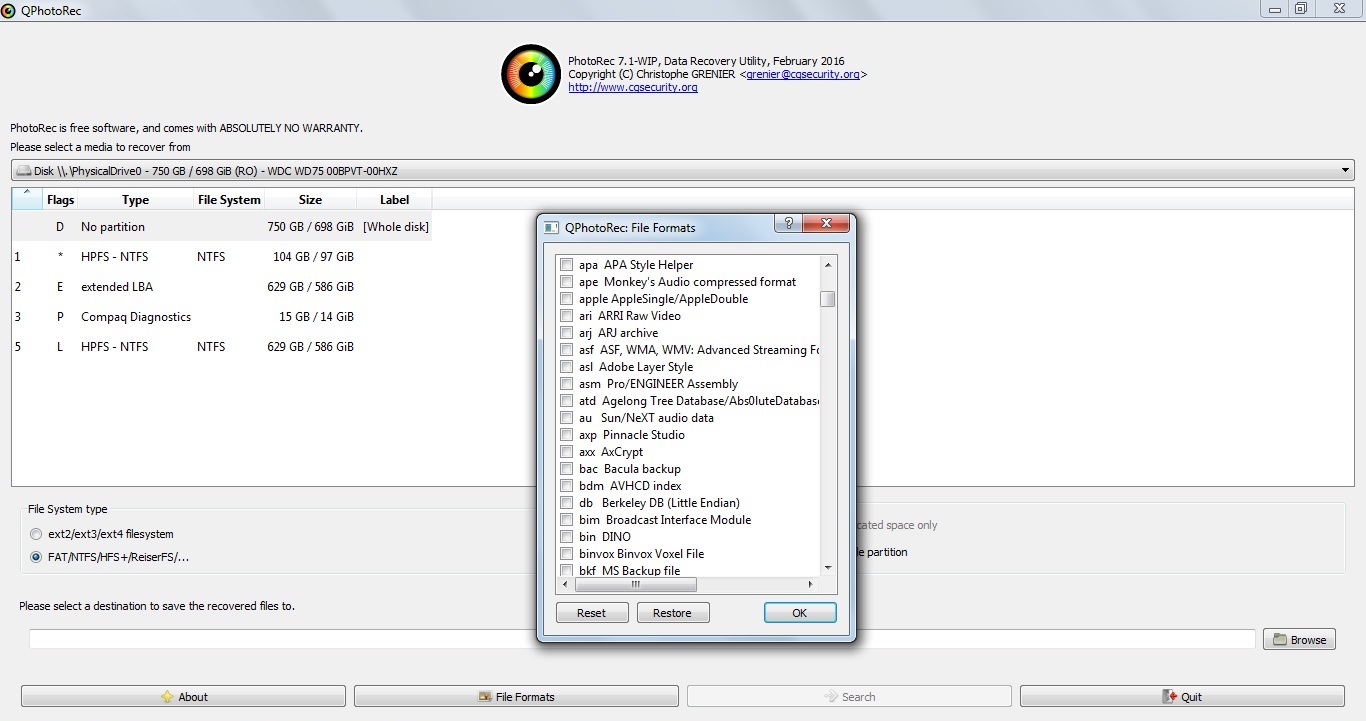Click the horizontal scrollbar thumb in format list
This screenshot has width=1366, height=721.
click(635, 584)
